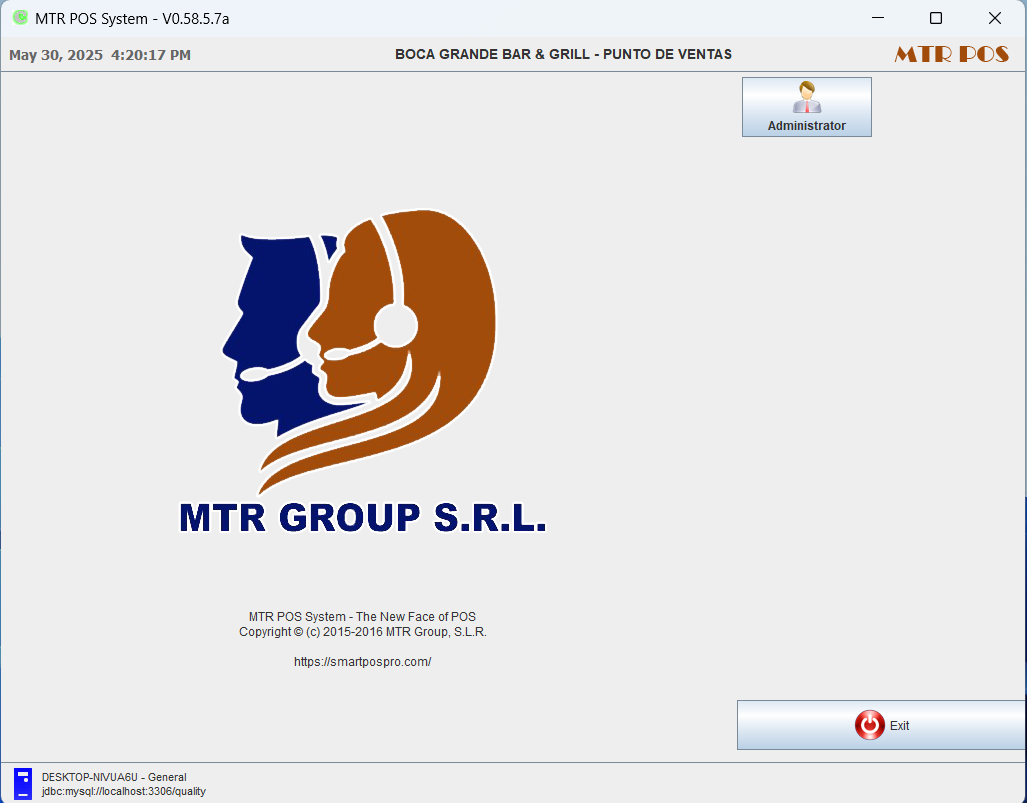Click the green app icon in title bar
The image size is (1027, 803).
20,18
